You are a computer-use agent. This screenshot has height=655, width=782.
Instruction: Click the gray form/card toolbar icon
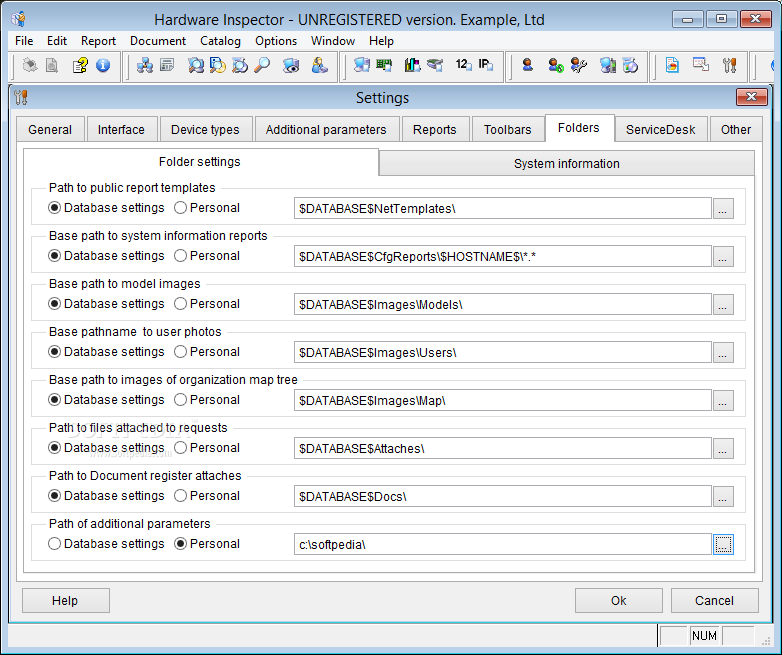[x=167, y=65]
